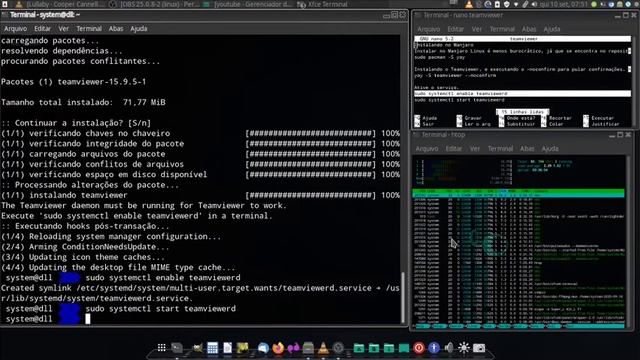Open the text document app in dock
640x360 pixels.
[227, 348]
